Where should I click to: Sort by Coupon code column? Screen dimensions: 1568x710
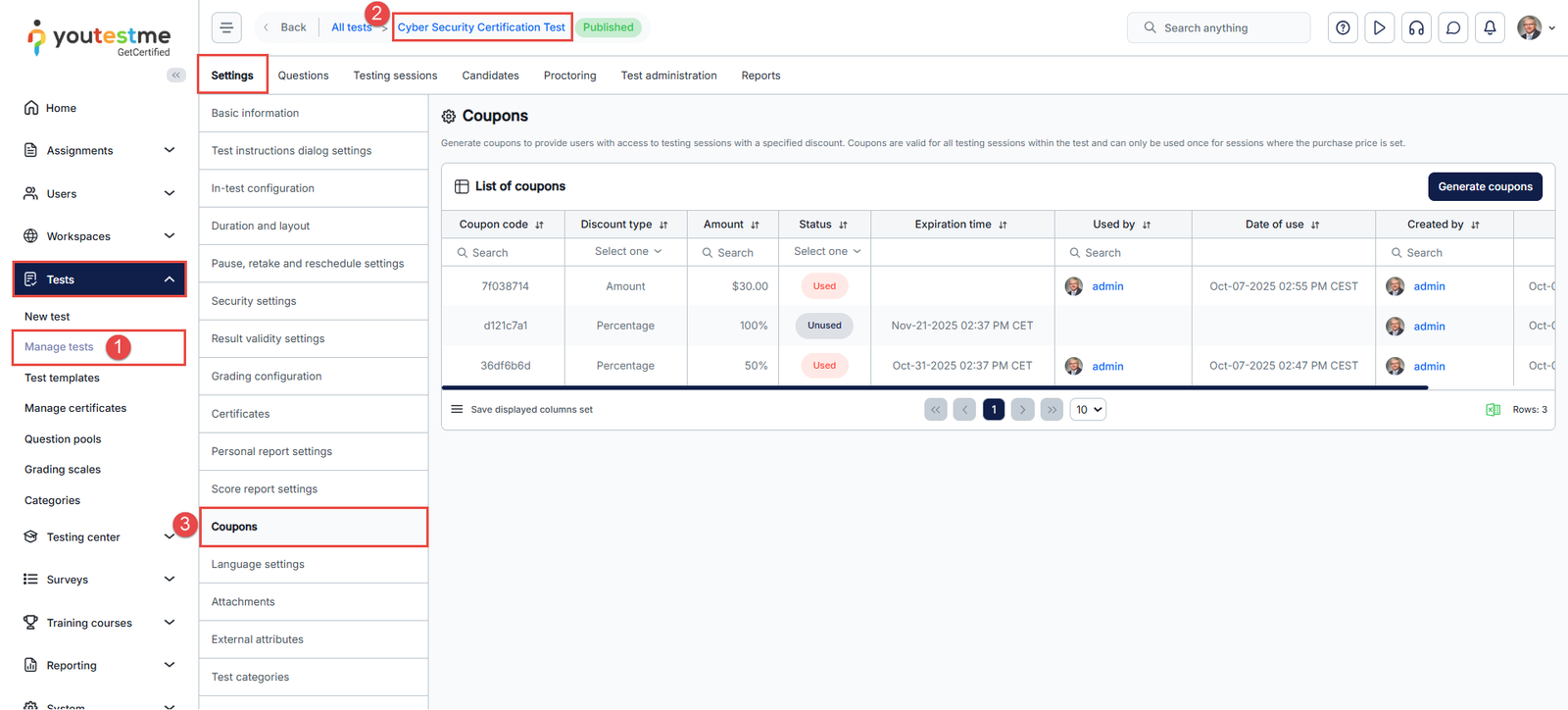click(x=539, y=226)
